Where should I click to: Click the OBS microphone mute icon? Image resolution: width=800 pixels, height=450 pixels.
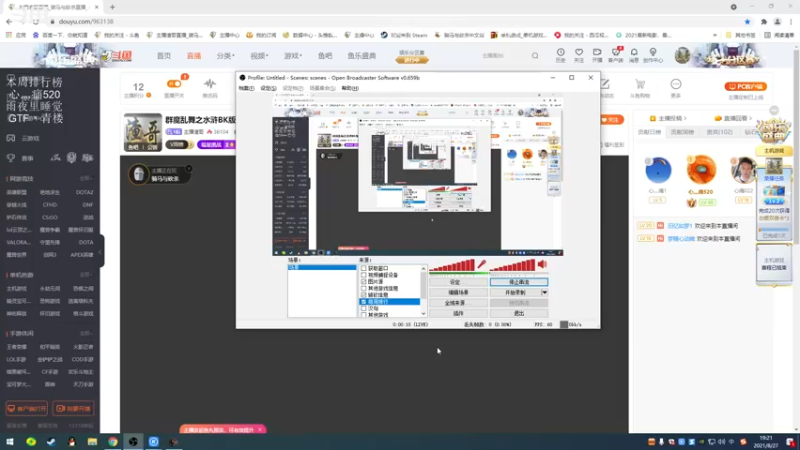point(481,264)
